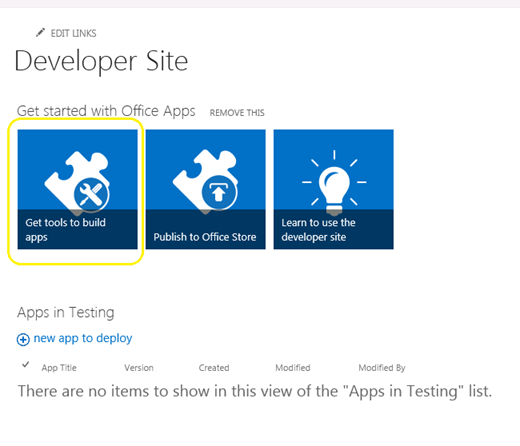Image resolution: width=520 pixels, height=446 pixels.
Task: Click the puzzle piece with tools icon
Action: point(77,182)
